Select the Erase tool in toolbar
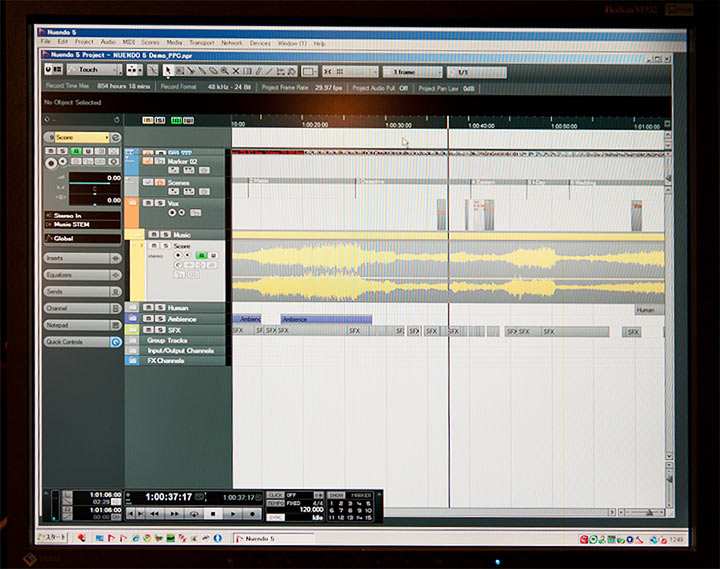 point(213,71)
